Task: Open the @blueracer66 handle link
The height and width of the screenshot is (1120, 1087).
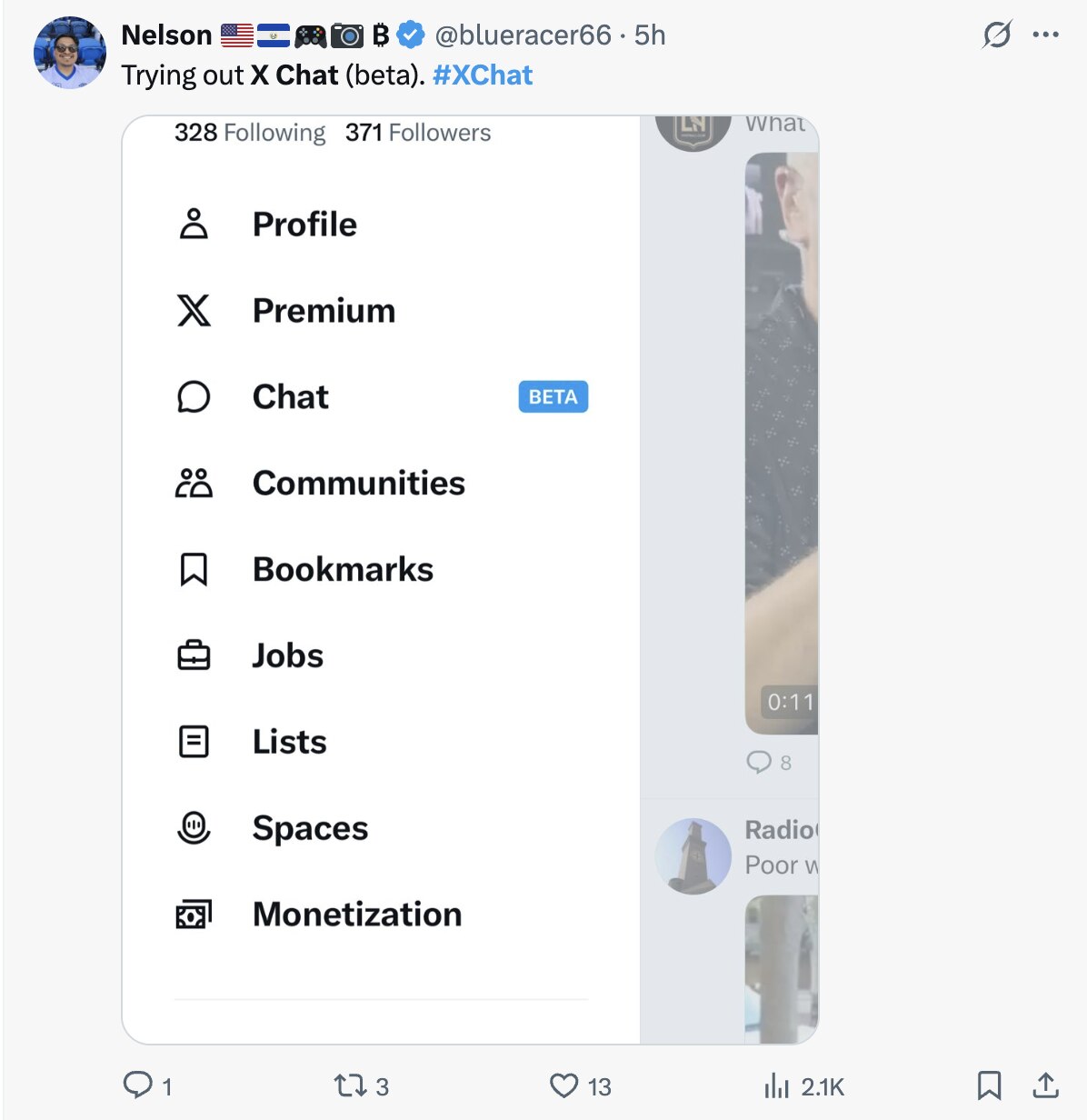Action: click(x=523, y=35)
